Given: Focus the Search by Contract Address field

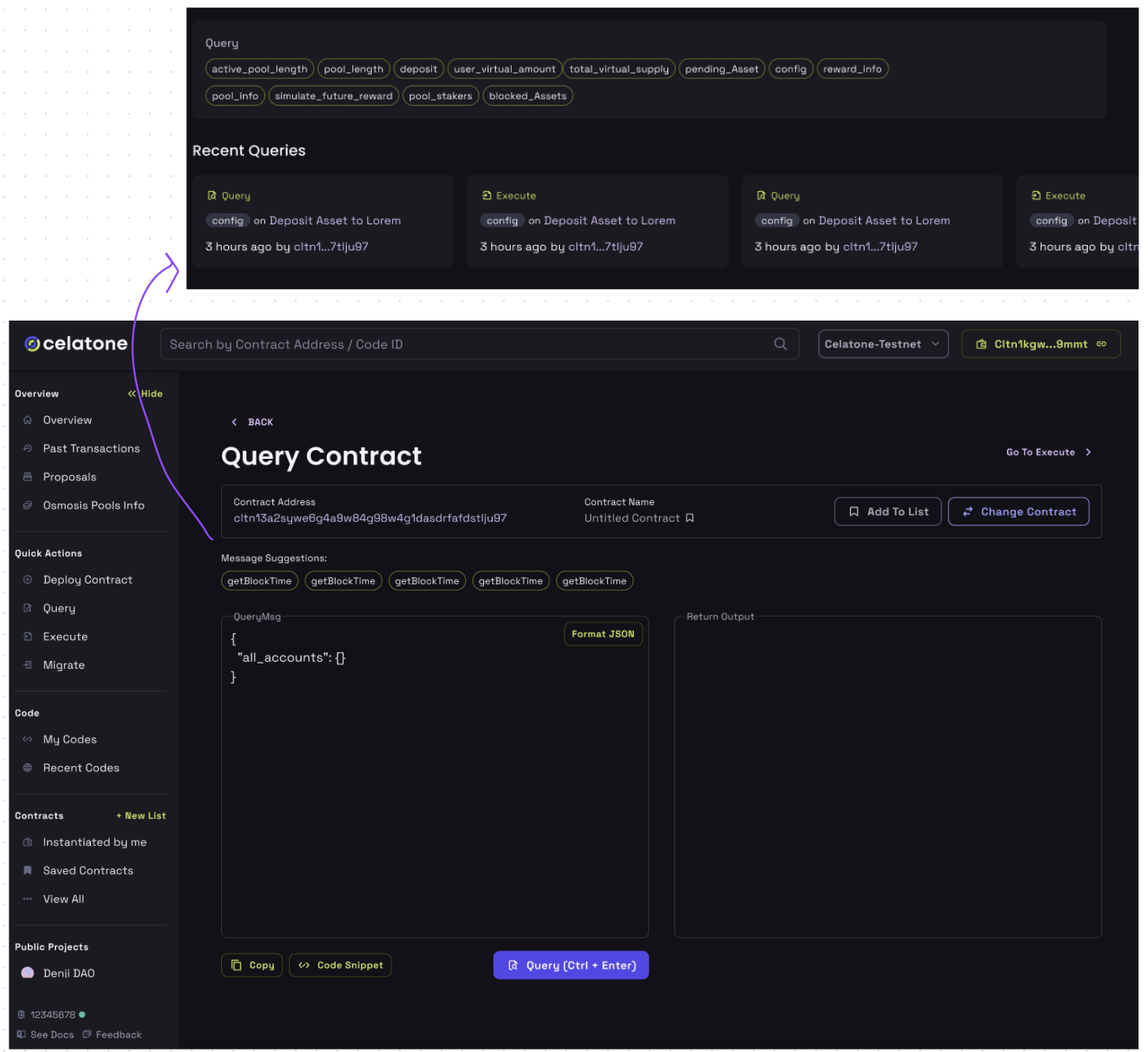Looking at the screenshot, I should (x=479, y=344).
